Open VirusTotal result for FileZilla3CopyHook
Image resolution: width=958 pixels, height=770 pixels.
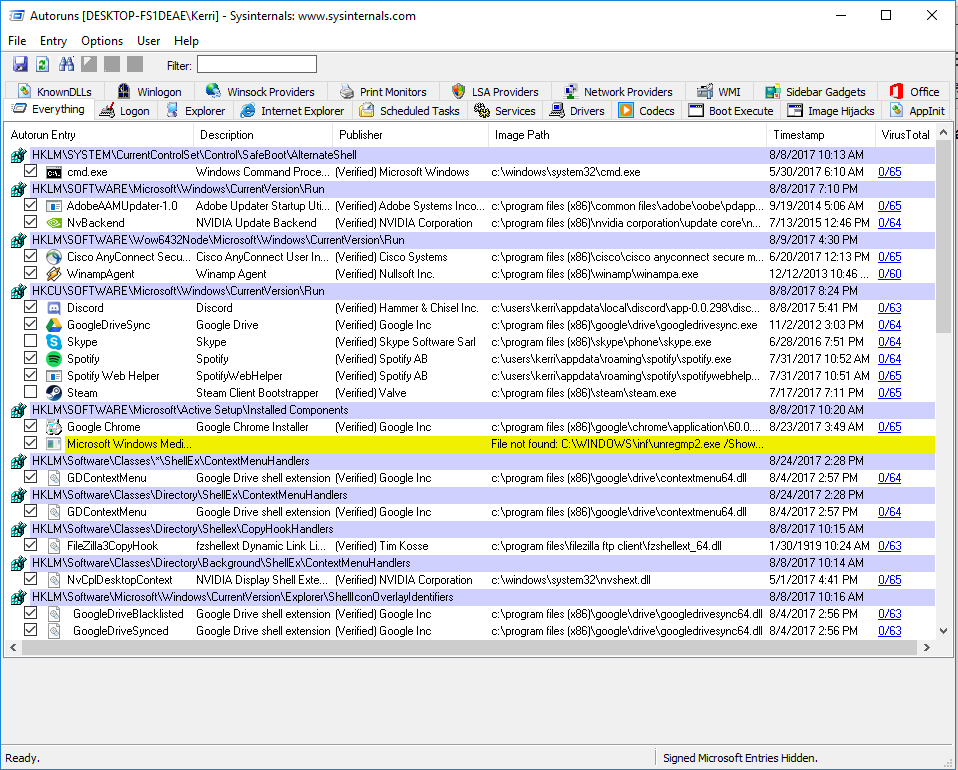890,546
